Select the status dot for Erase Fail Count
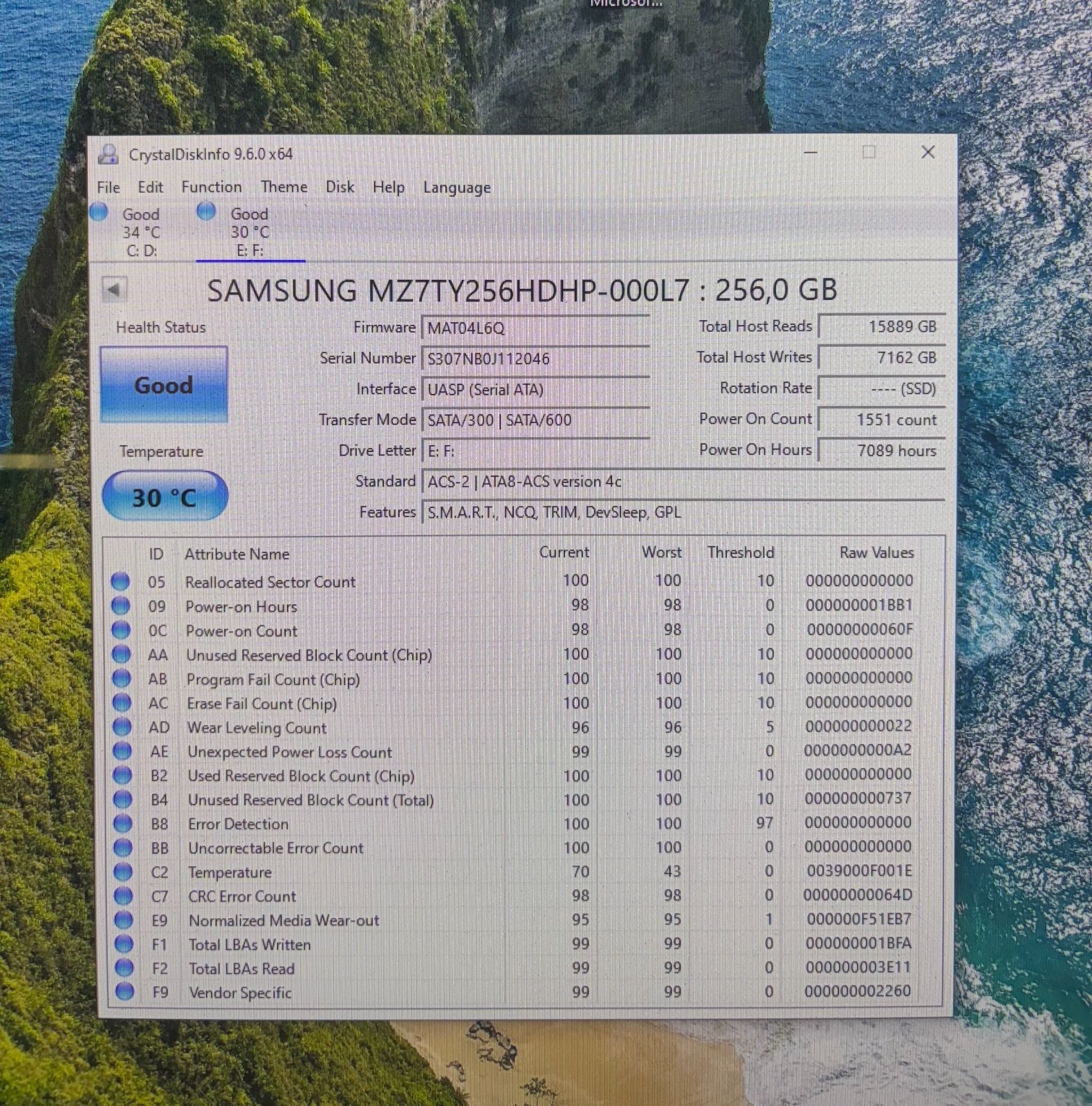Screen dimensions: 1092x1106 [x=122, y=702]
